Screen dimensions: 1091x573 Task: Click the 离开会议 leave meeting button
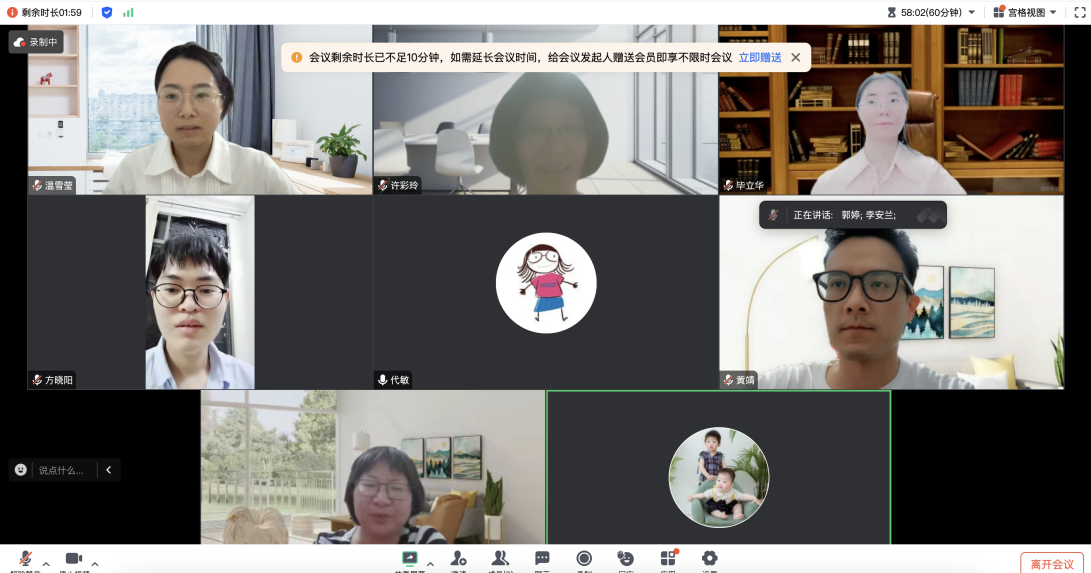pyautogui.click(x=1051, y=563)
